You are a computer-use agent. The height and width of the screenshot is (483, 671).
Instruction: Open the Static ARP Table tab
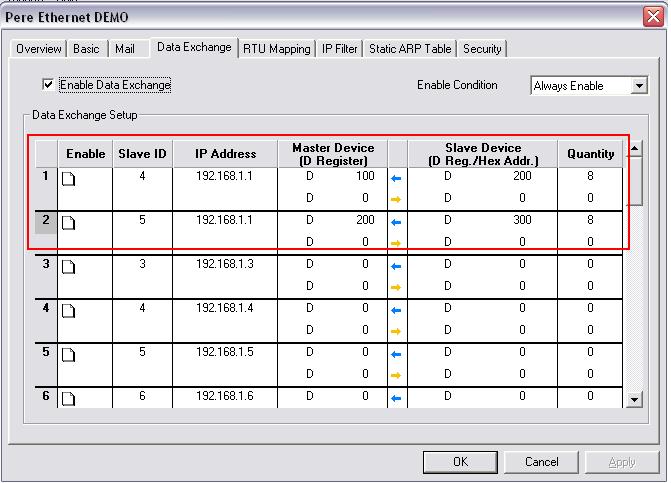point(409,48)
